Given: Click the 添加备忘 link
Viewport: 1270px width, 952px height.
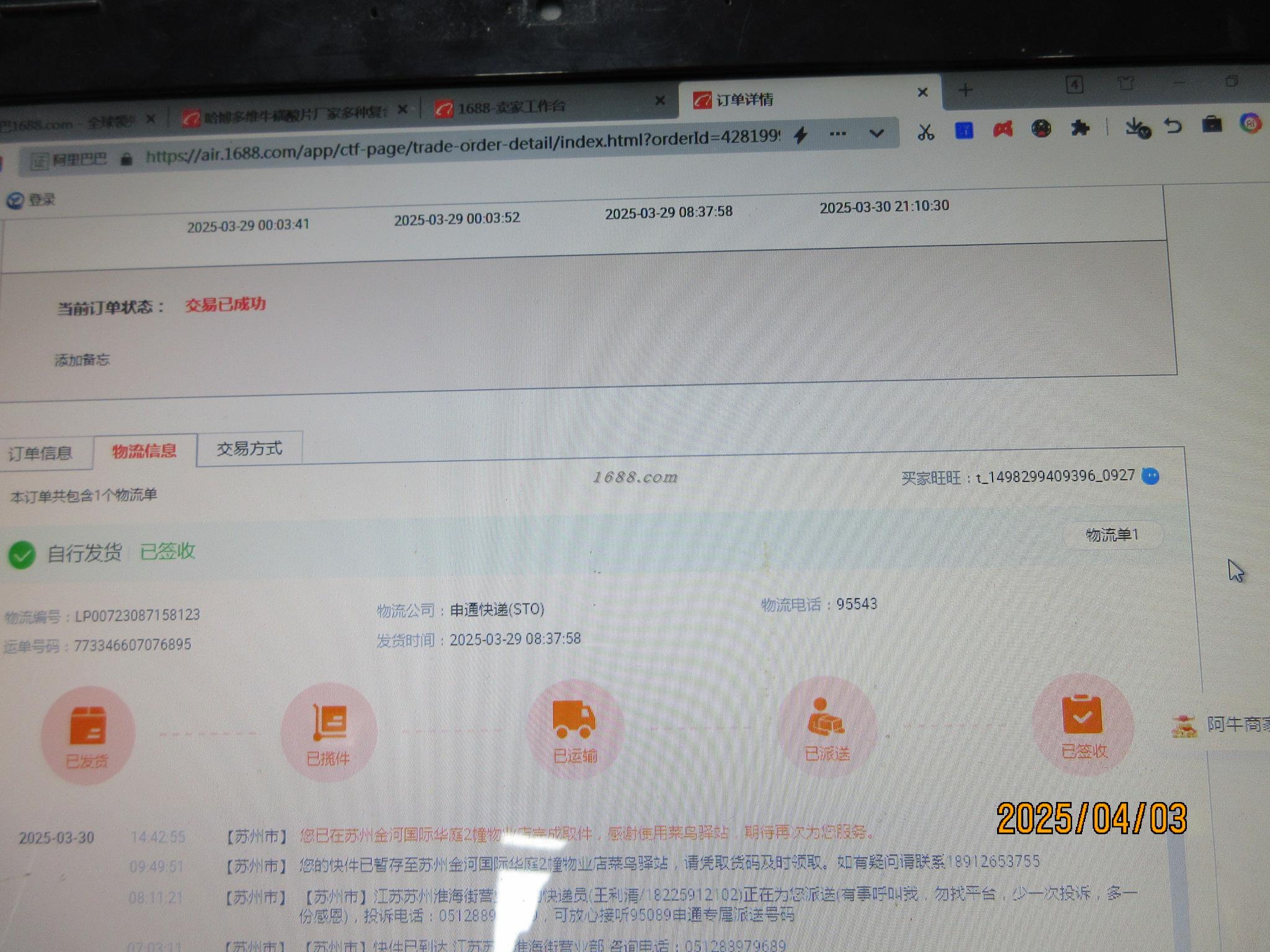Looking at the screenshot, I should pos(82,360).
